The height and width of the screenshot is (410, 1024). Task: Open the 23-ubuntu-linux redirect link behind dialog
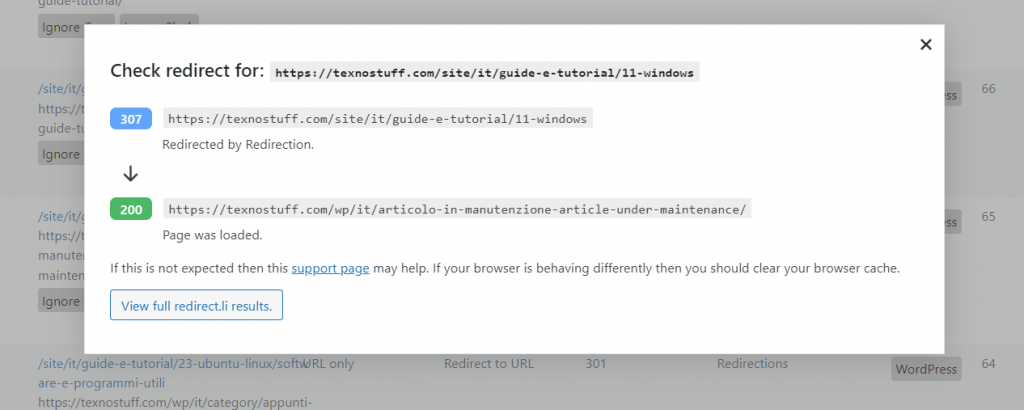pos(173,373)
